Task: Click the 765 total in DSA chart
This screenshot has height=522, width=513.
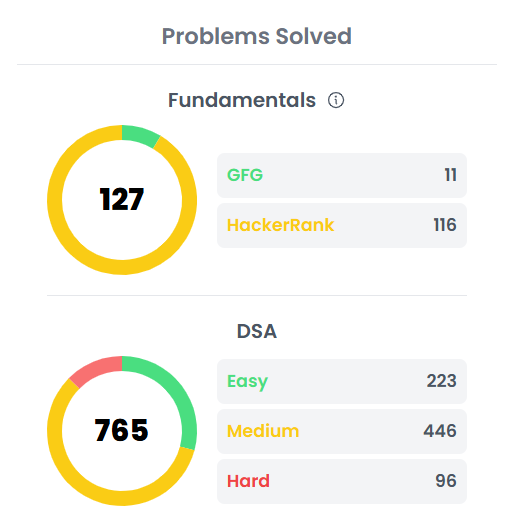Action: [x=121, y=430]
